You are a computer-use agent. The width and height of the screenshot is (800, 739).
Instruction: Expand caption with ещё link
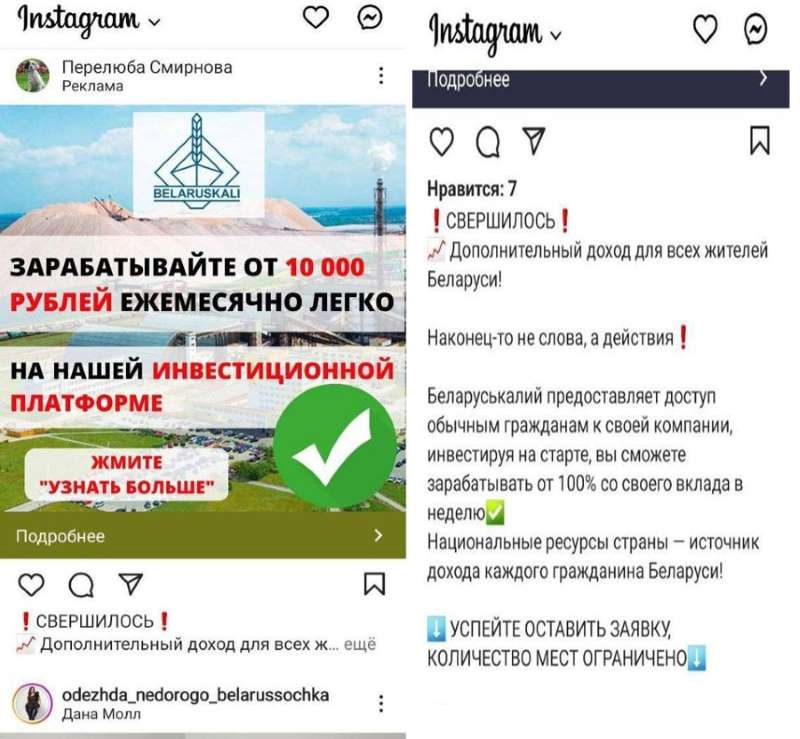click(360, 644)
